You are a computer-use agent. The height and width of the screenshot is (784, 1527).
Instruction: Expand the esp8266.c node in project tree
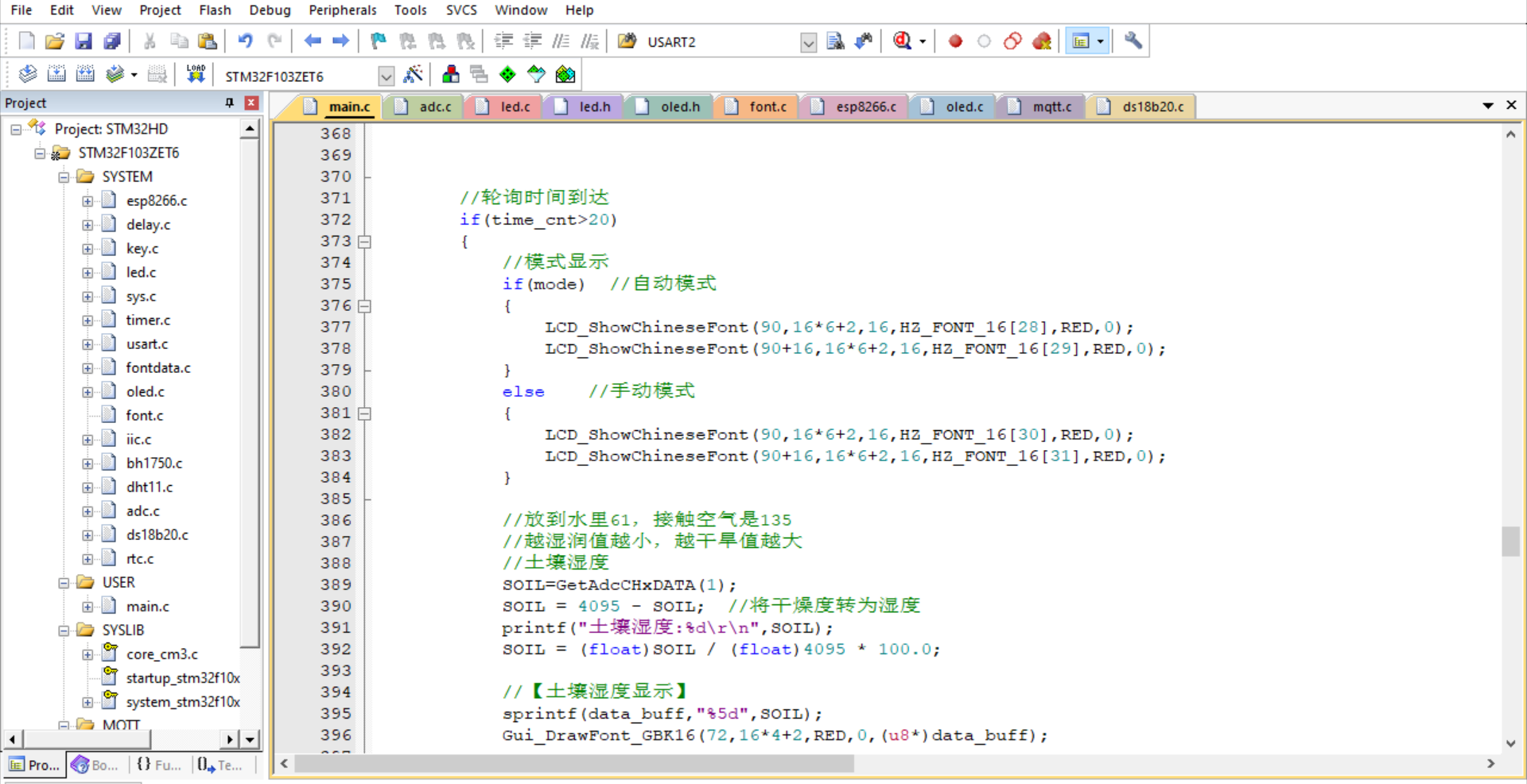click(x=87, y=201)
